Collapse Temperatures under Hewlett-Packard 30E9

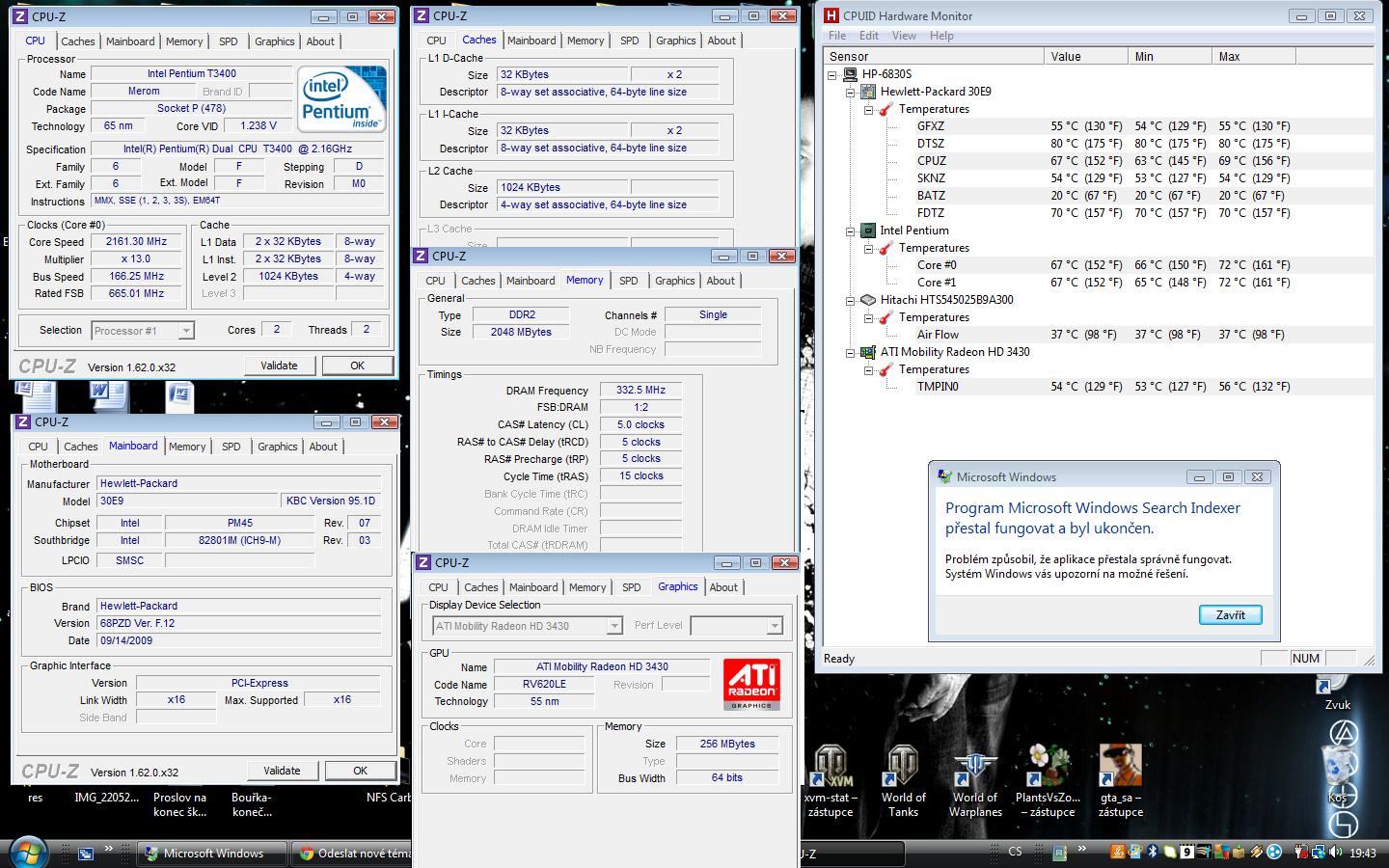(x=868, y=109)
